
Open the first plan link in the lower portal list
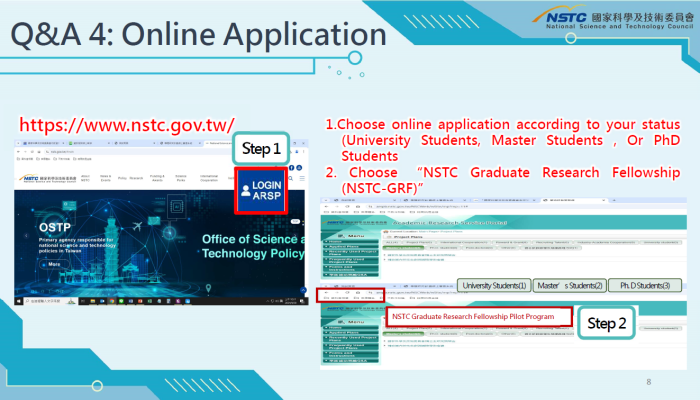coord(421,341)
